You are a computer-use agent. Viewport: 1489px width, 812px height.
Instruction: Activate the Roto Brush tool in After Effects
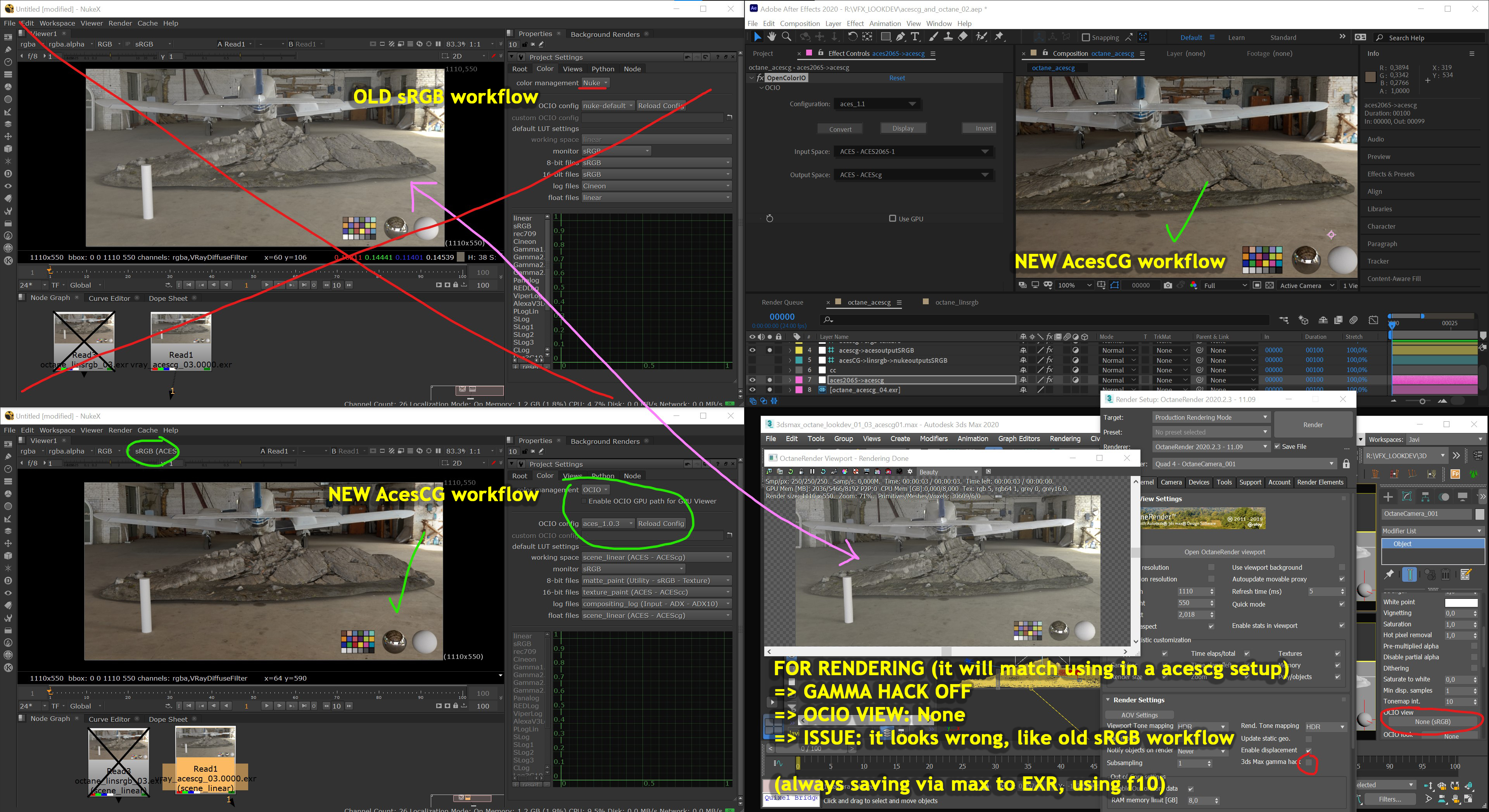(981, 37)
